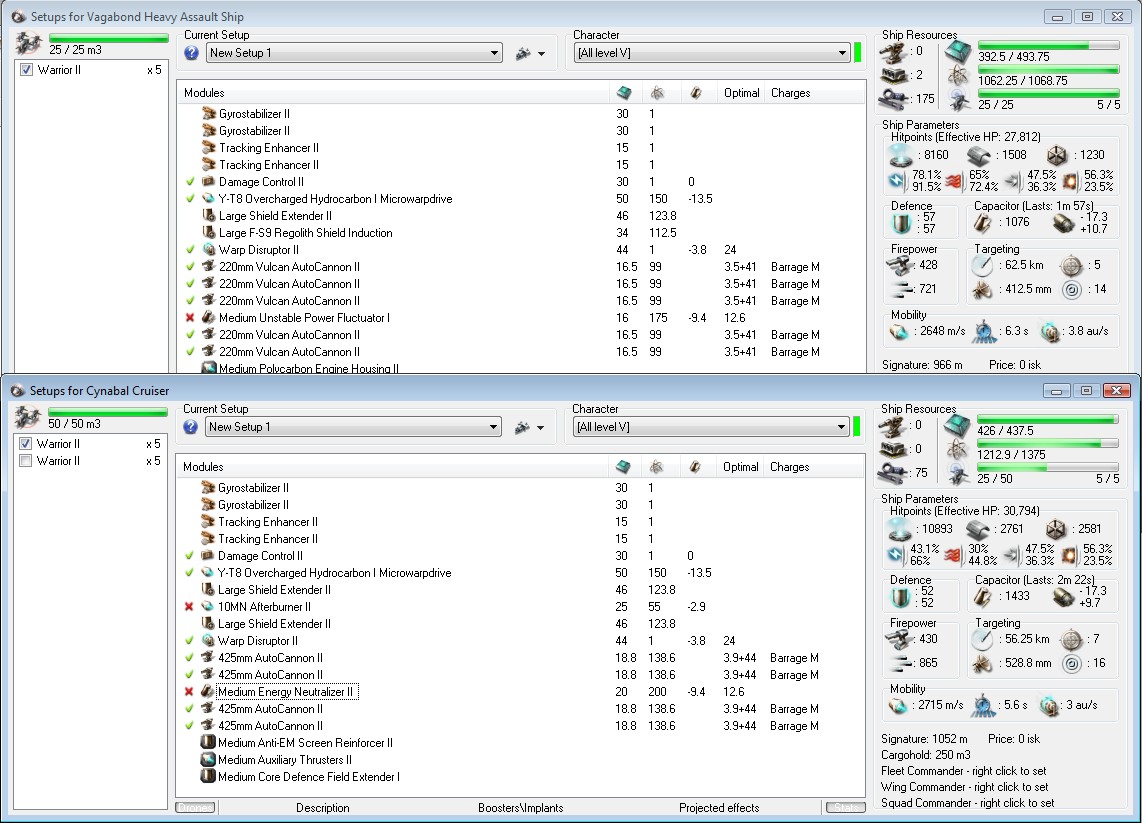The height and width of the screenshot is (823, 1142).
Task: Click the CPU column header icon in Cynabal module list
Action: coord(623,467)
